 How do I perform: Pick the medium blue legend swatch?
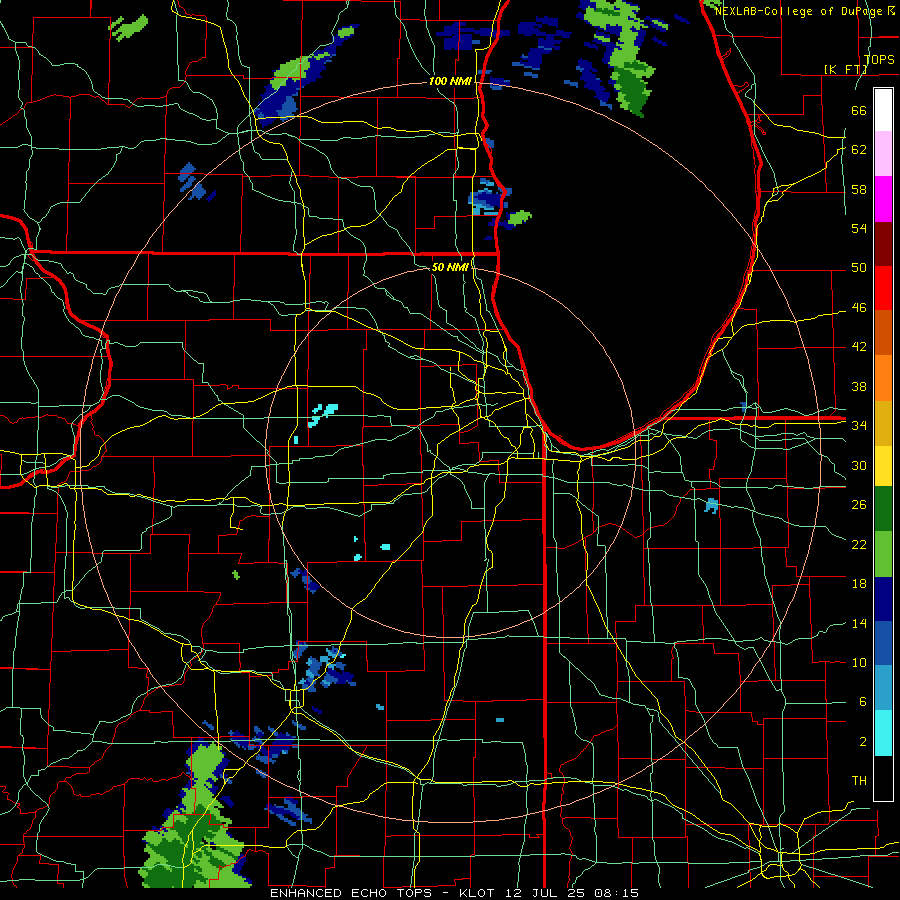click(x=883, y=643)
